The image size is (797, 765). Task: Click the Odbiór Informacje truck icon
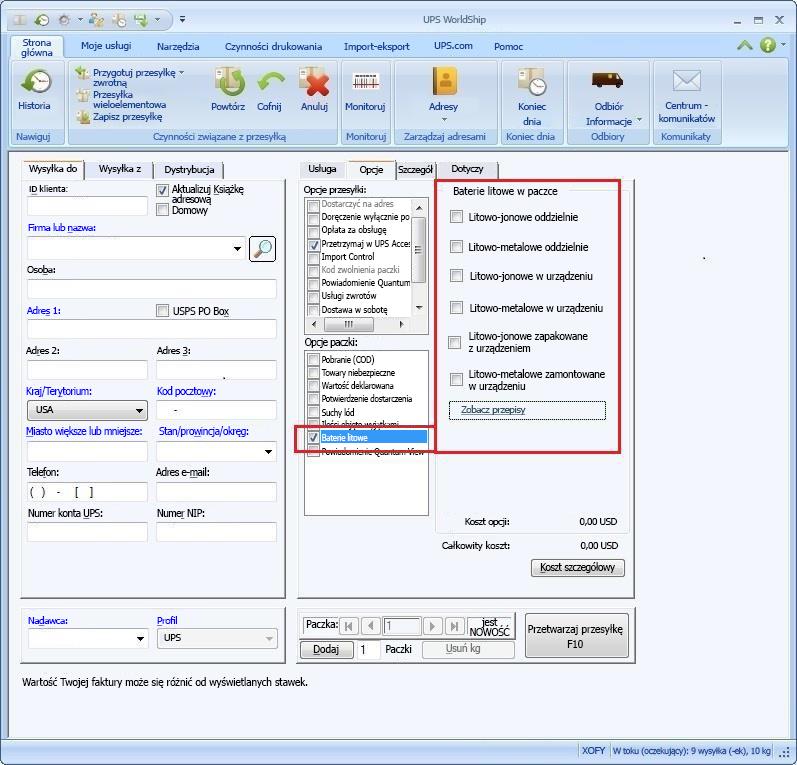[607, 80]
